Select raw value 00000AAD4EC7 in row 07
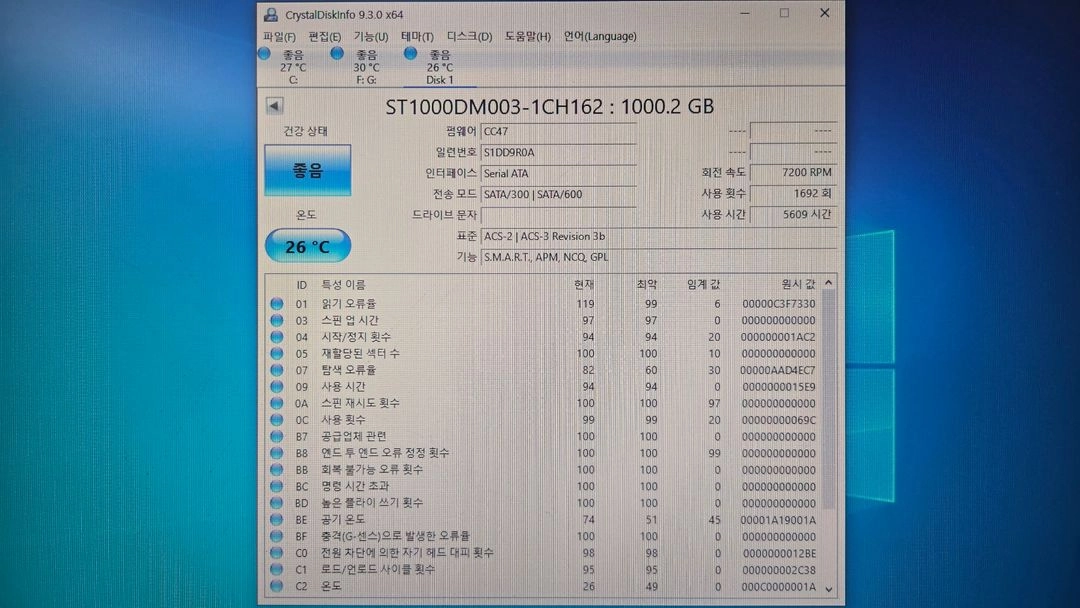The width and height of the screenshot is (1080, 608). tap(778, 370)
